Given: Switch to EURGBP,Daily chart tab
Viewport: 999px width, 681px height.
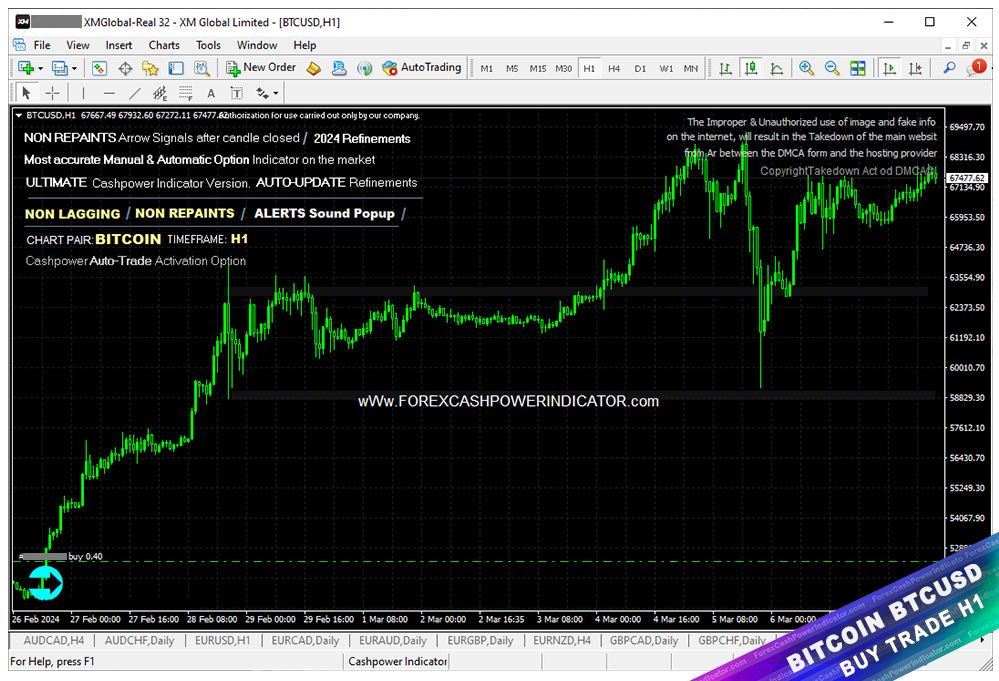Looking at the screenshot, I should click(x=480, y=640).
